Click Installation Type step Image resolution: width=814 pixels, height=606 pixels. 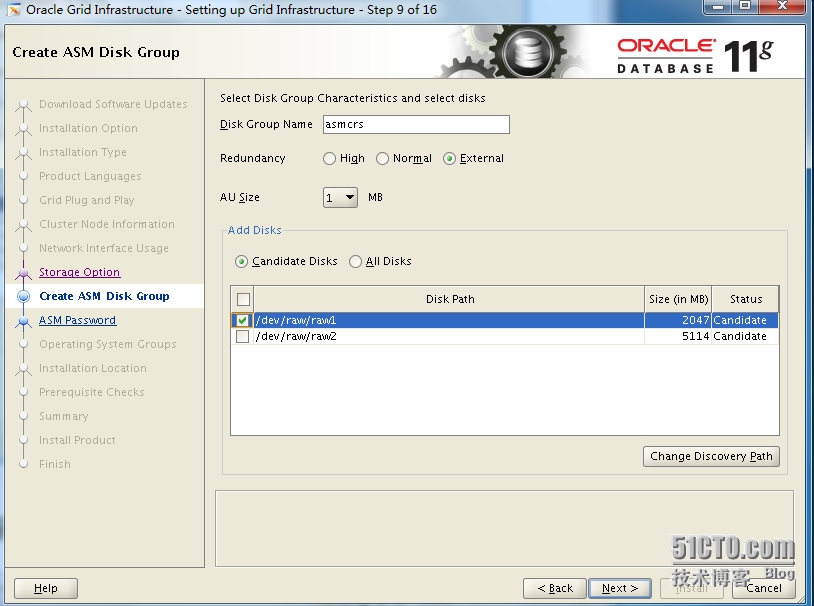(x=83, y=152)
